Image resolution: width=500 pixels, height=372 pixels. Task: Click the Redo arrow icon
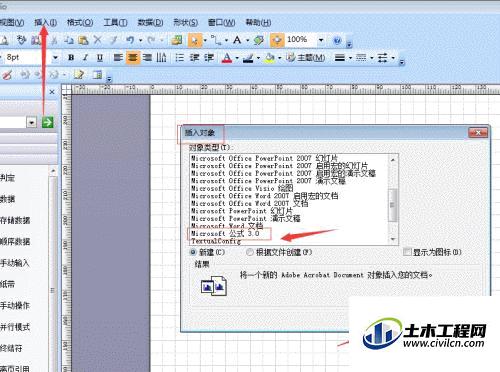151,40
